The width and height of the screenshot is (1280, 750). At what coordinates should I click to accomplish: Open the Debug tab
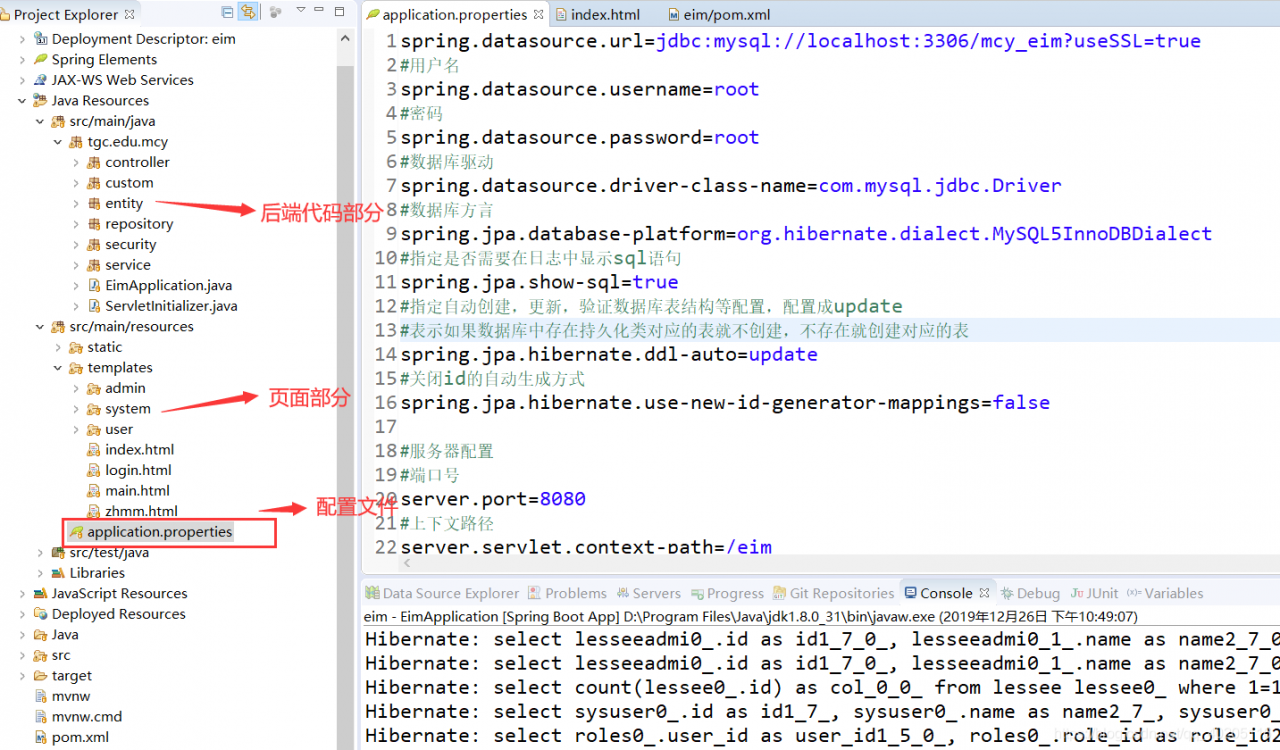pyautogui.click(x=1029, y=593)
